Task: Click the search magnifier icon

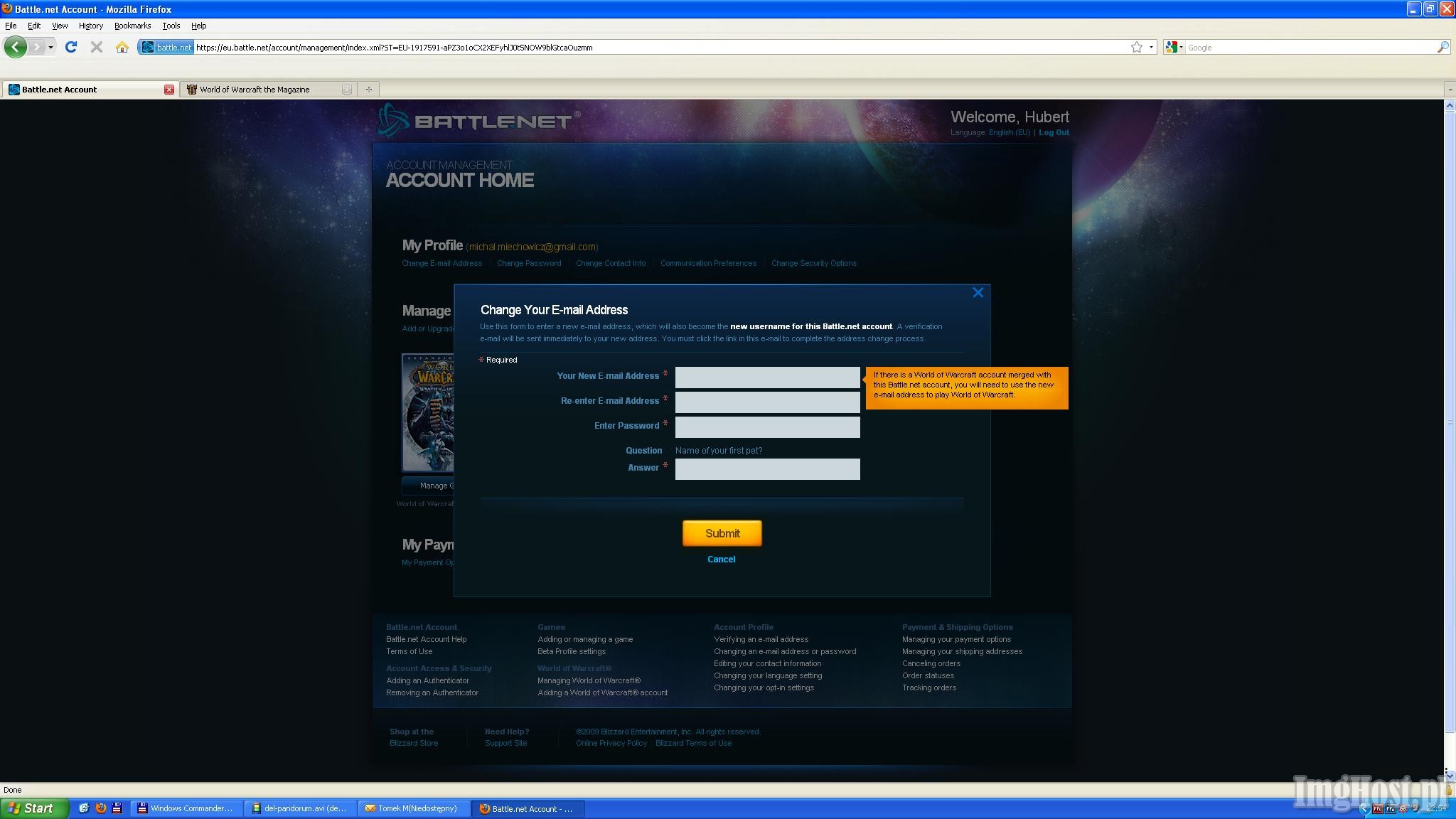Action: pyautogui.click(x=1442, y=47)
